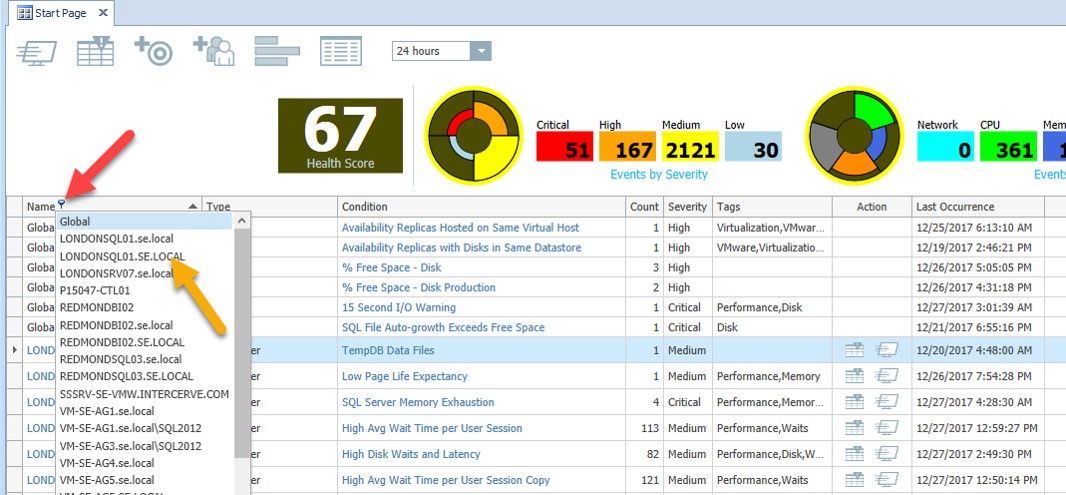Click the Add Target toolbar icon
The image size is (1066, 495).
154,51
